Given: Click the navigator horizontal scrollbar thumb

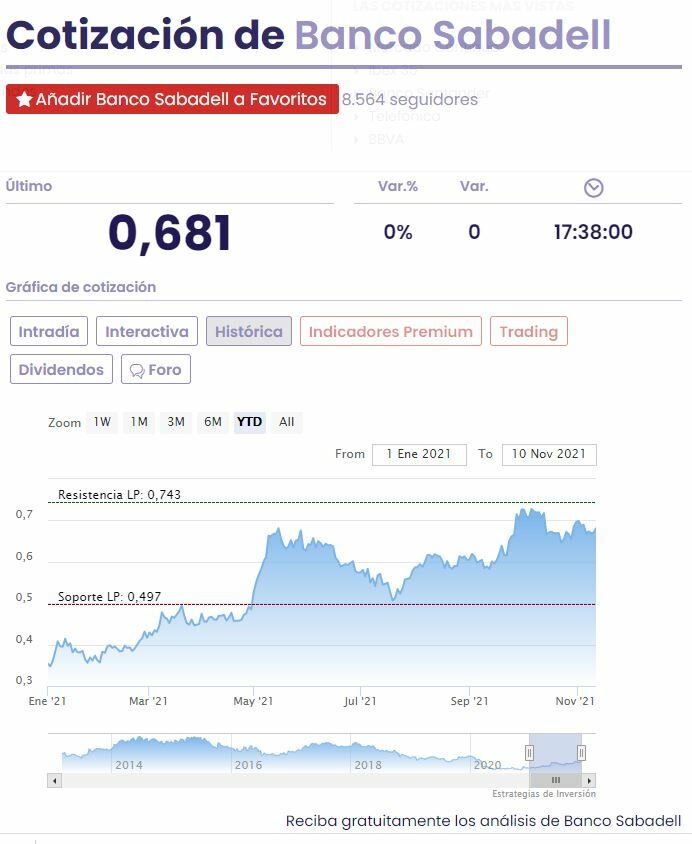Looking at the screenshot, I should tap(555, 780).
